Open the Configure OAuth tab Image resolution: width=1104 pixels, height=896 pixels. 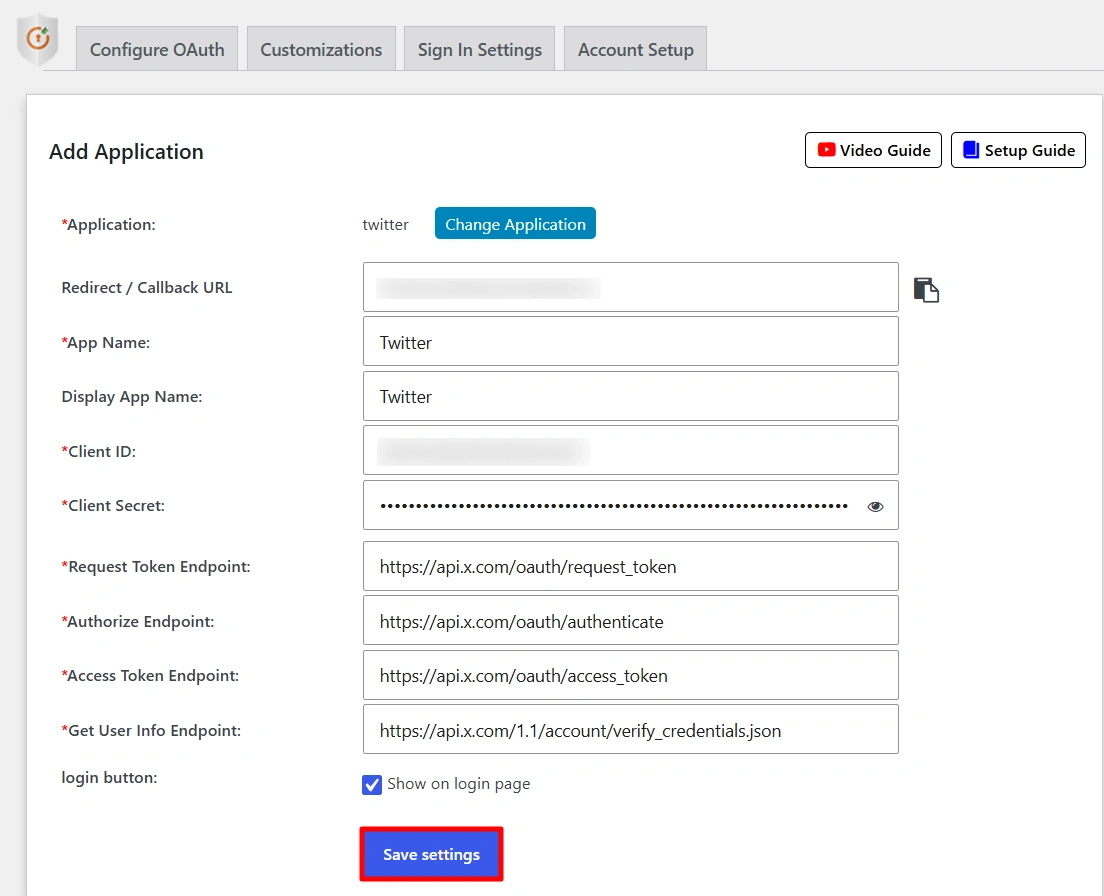157,49
